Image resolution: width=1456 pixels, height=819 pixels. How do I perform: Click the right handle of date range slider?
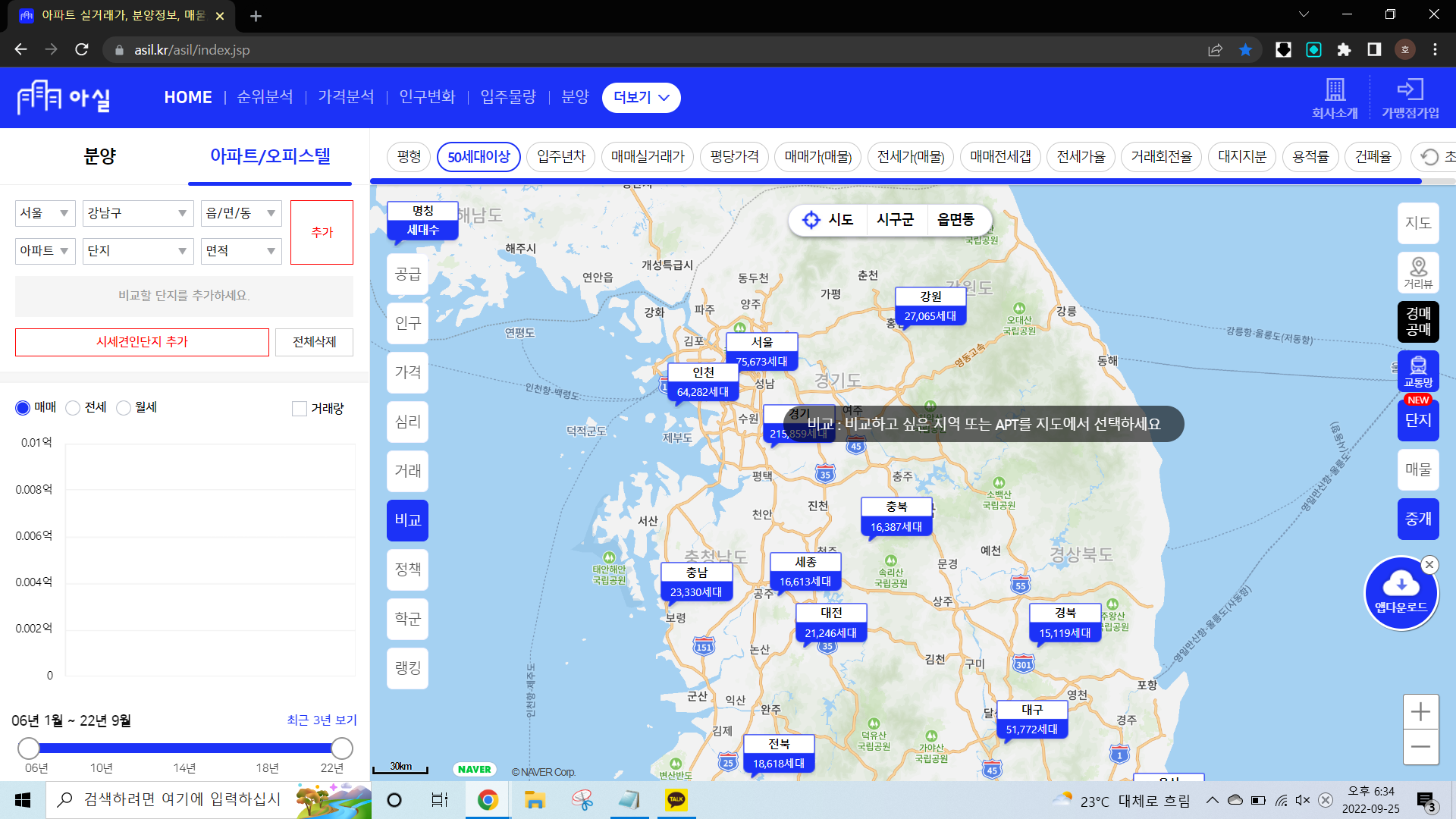coord(342,748)
